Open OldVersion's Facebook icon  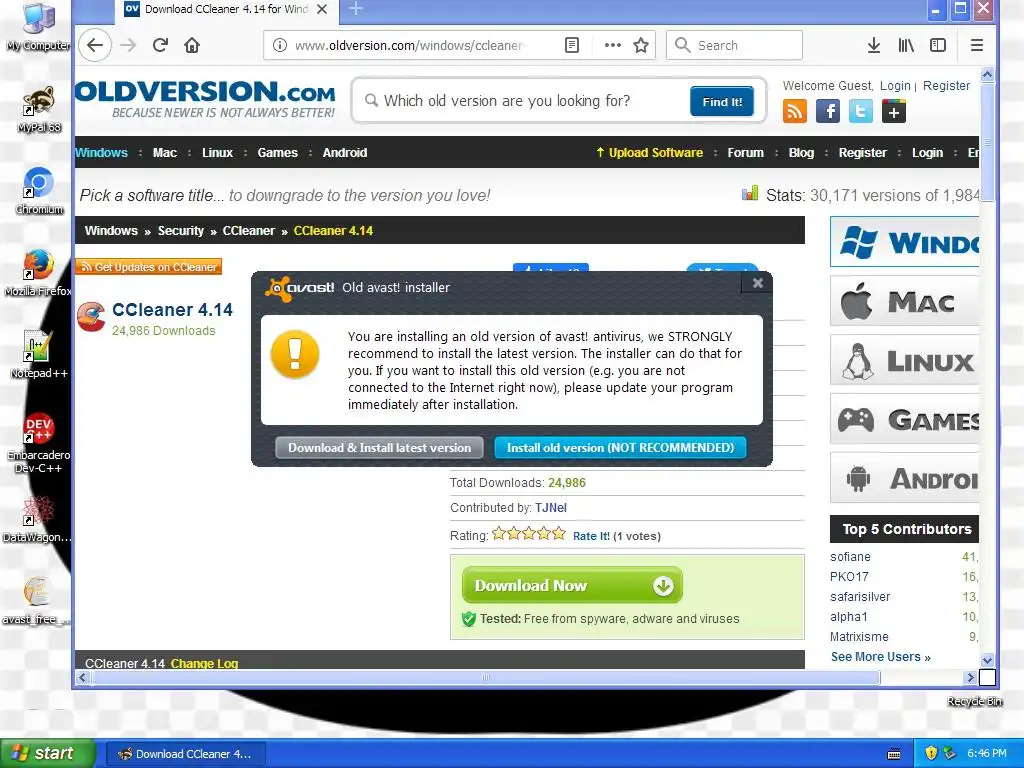[827, 112]
